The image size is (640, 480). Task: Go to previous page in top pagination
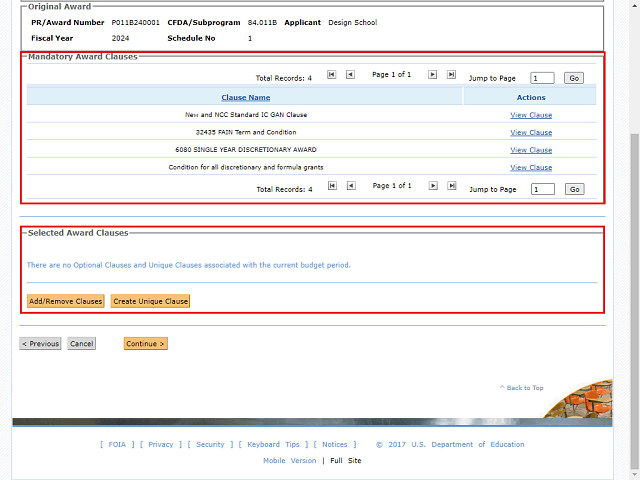[x=350, y=75]
